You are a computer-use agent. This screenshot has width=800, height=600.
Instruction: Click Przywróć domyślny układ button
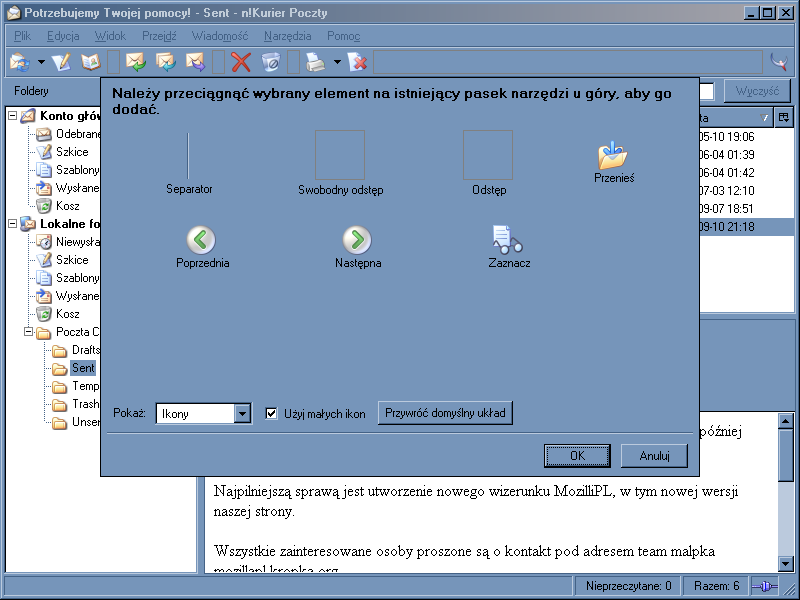445,413
